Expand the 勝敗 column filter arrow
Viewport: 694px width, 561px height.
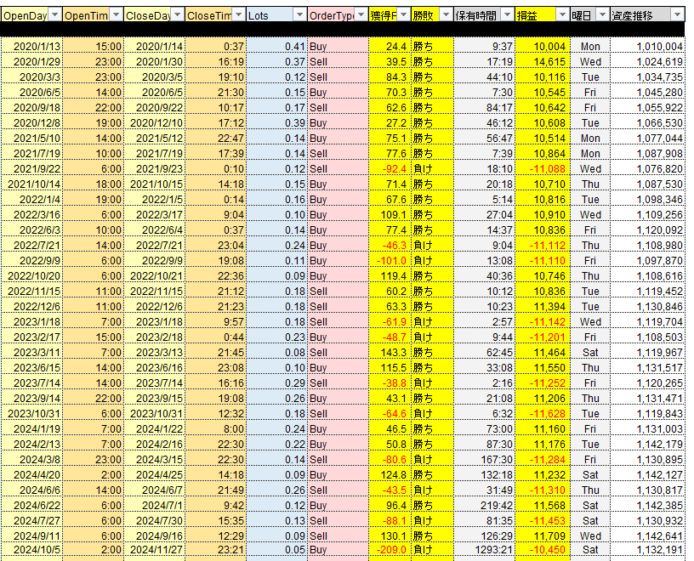446,17
